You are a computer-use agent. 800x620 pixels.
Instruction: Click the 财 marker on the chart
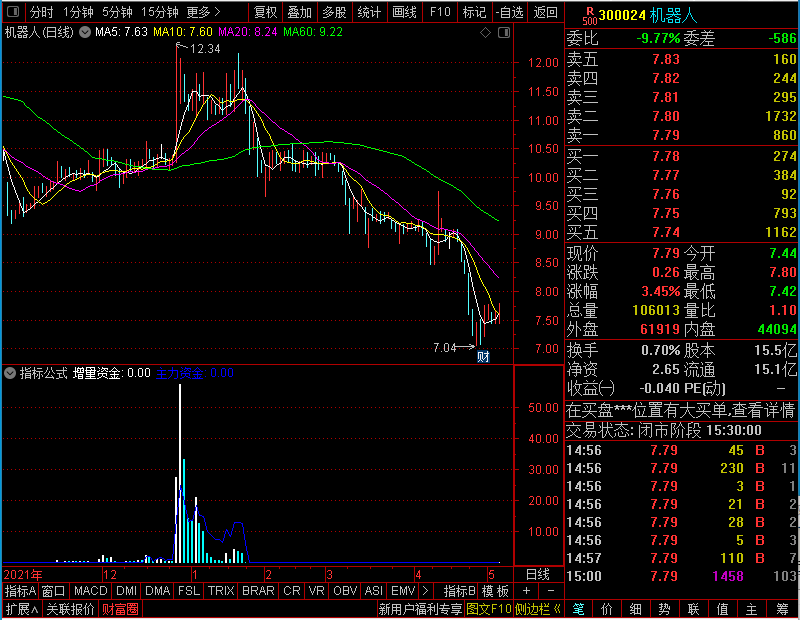pyautogui.click(x=483, y=356)
